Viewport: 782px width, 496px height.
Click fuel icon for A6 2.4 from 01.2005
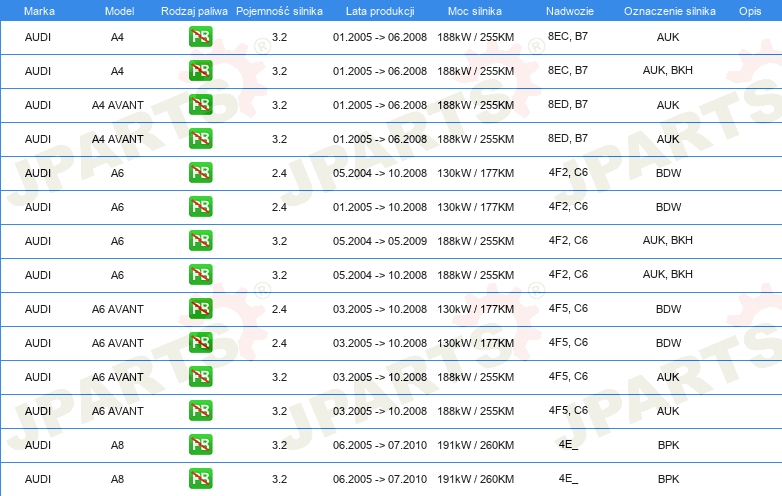(x=200, y=207)
